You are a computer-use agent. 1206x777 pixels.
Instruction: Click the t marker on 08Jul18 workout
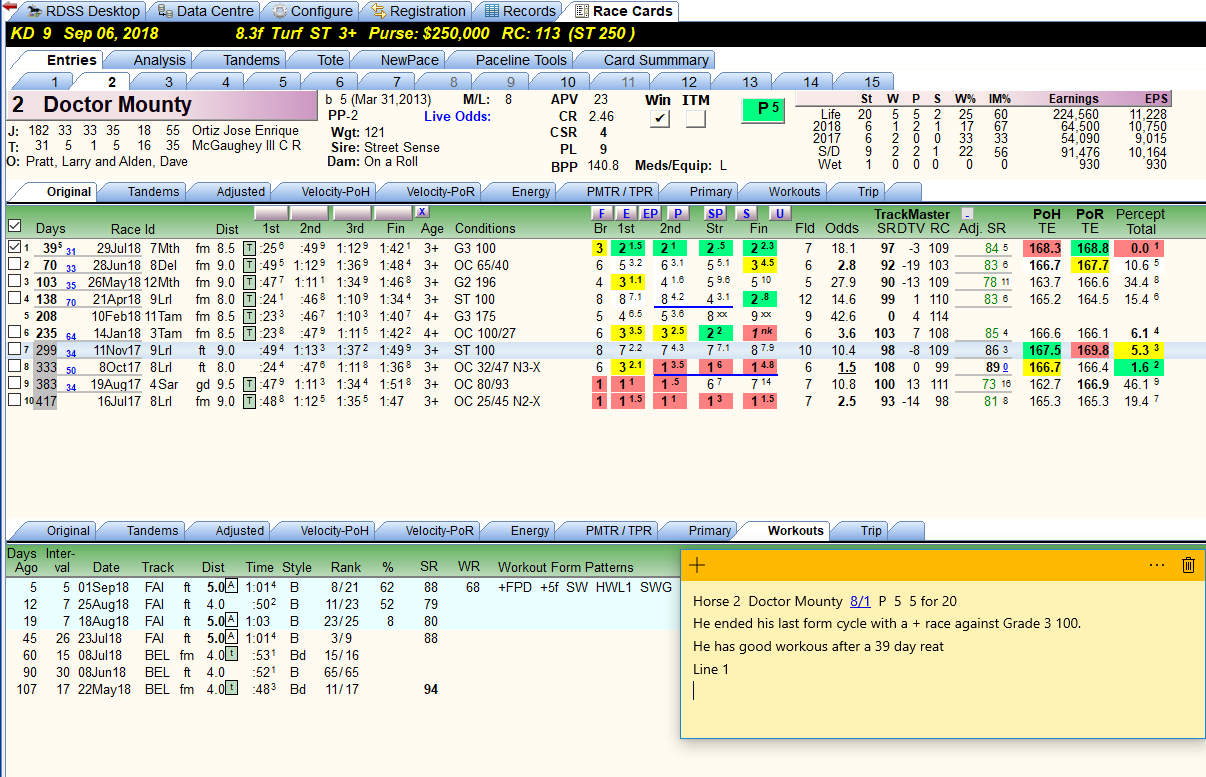coord(231,655)
